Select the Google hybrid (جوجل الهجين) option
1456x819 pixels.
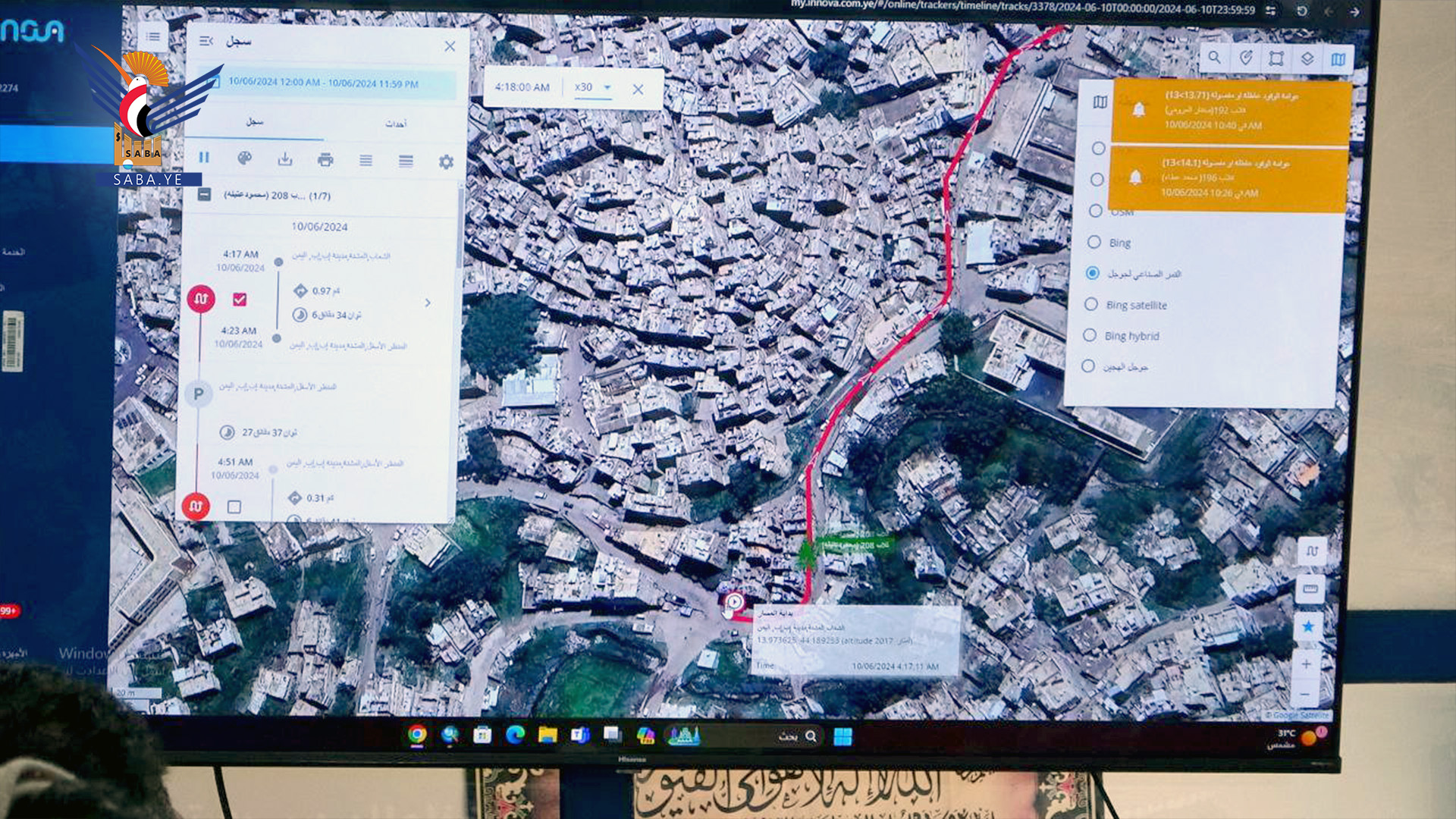[x=1116, y=366]
